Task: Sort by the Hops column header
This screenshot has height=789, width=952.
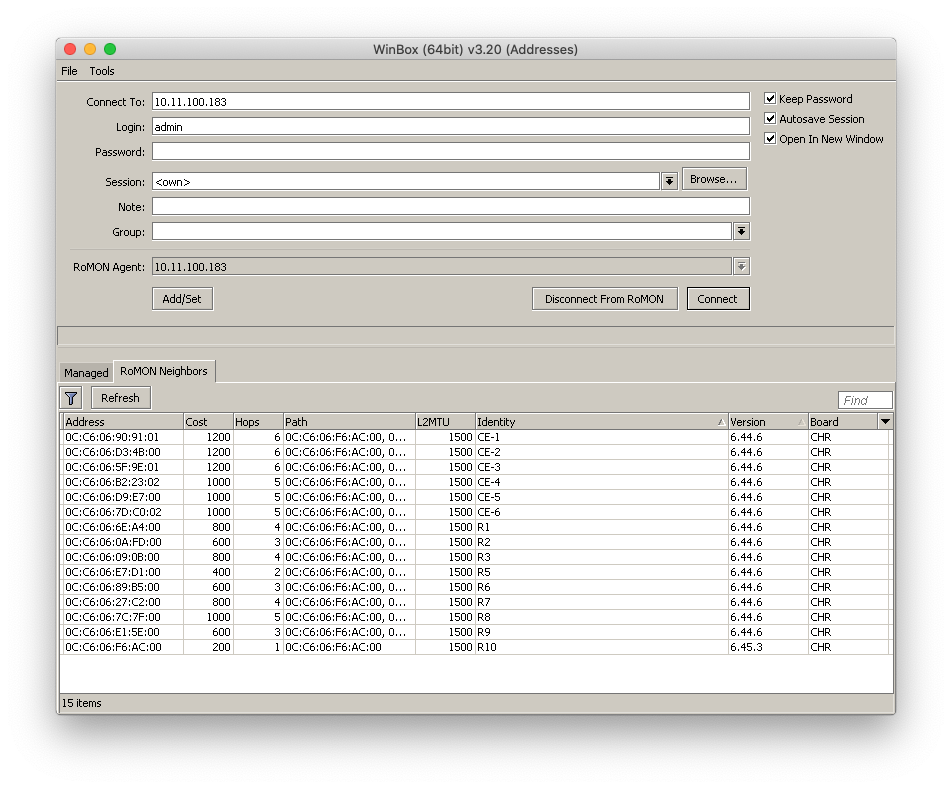Action: click(x=258, y=421)
